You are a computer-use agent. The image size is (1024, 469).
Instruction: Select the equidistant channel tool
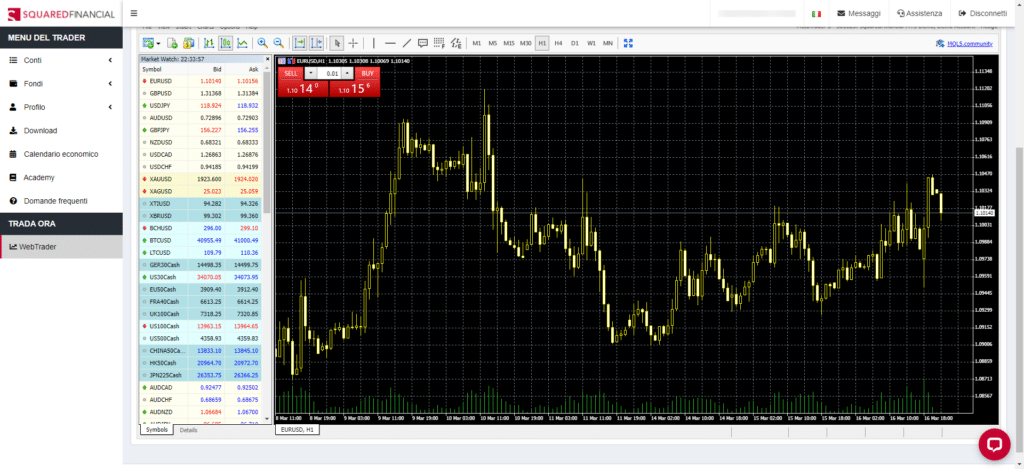click(457, 43)
